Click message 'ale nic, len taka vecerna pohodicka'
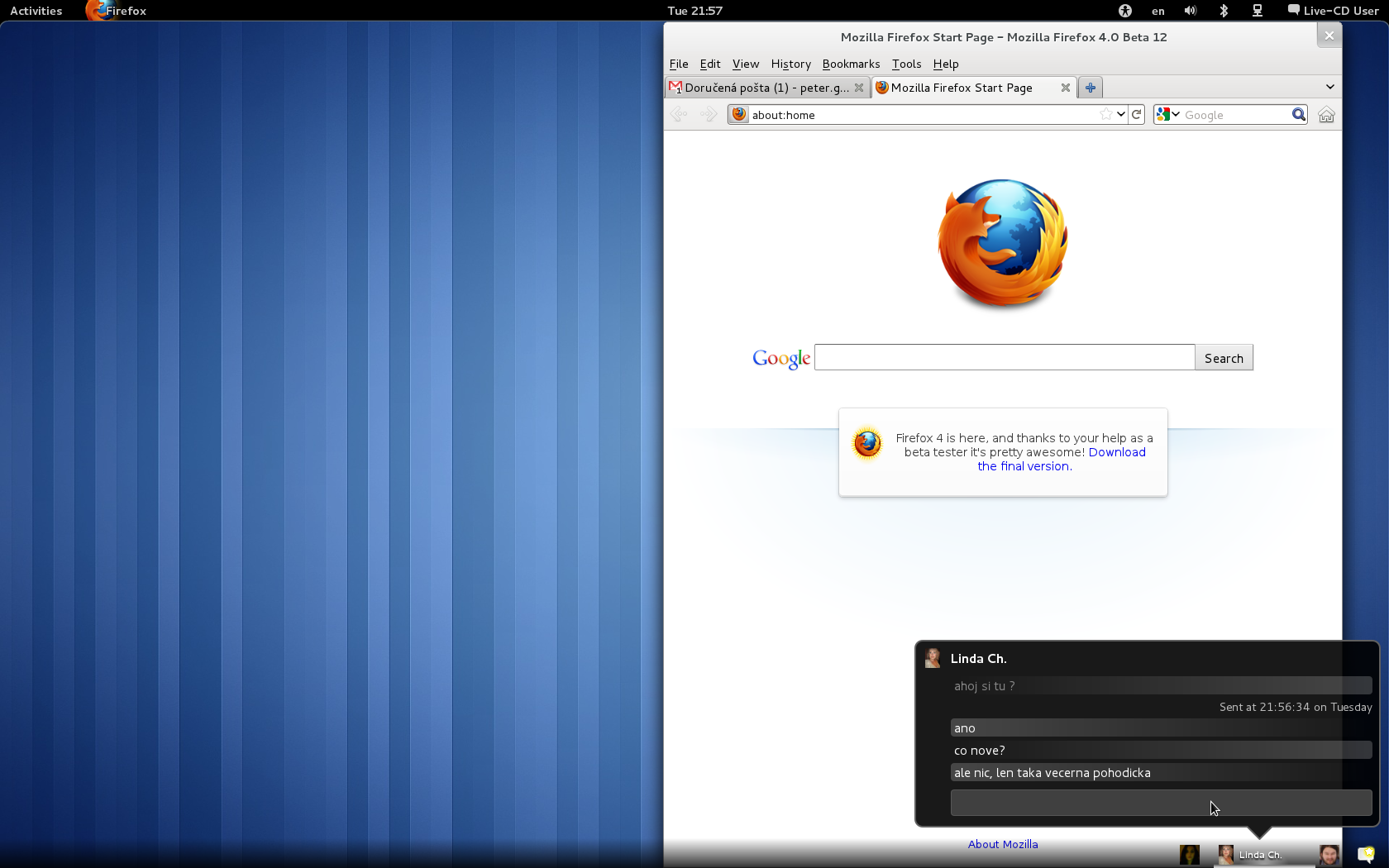 pyautogui.click(x=1161, y=773)
